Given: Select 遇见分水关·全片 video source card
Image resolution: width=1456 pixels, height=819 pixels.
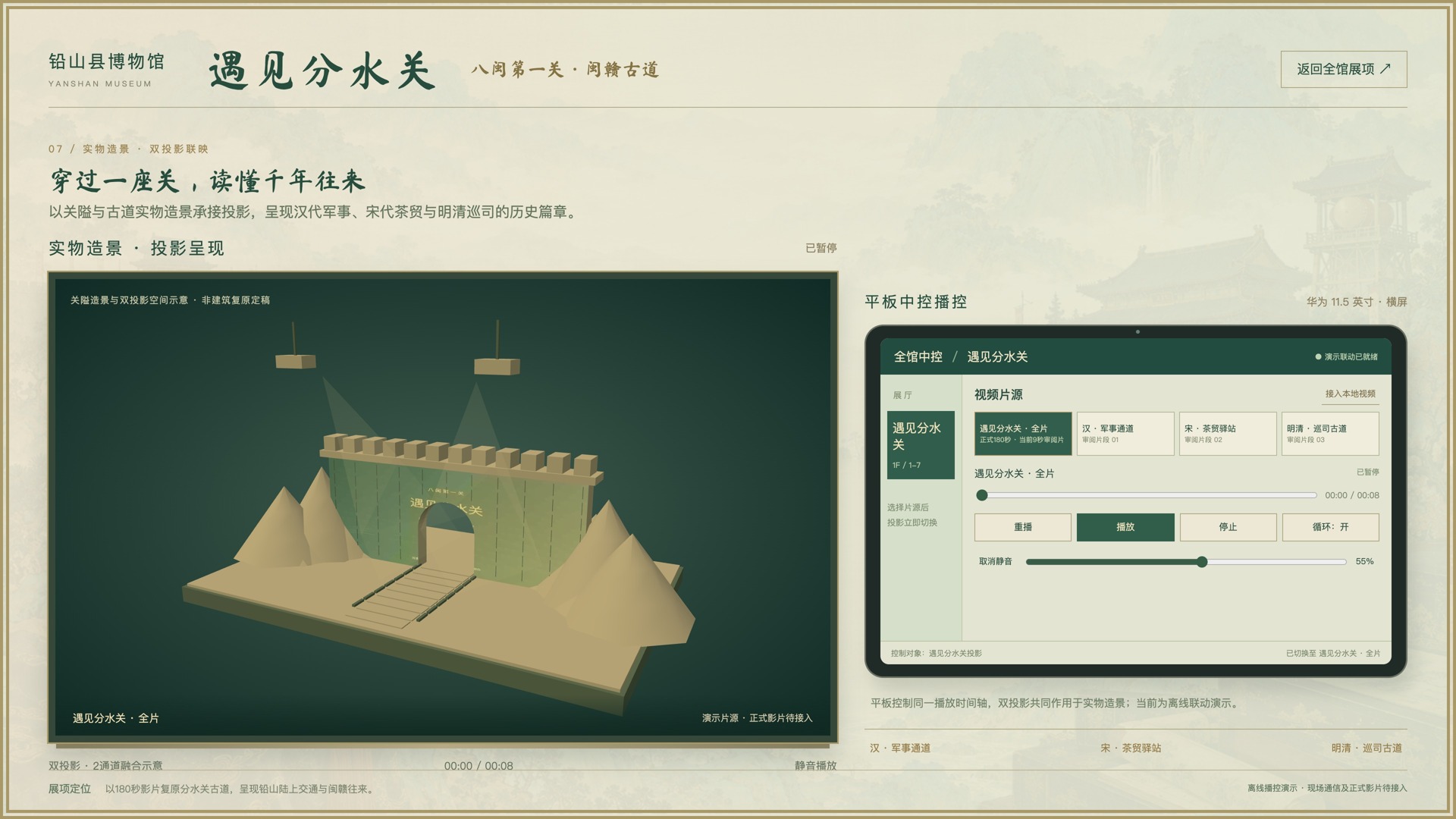Looking at the screenshot, I should click(1023, 434).
